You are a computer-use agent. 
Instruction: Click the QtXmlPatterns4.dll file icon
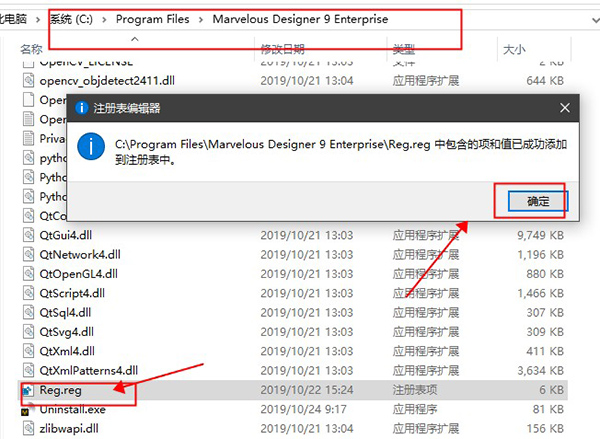pos(28,370)
